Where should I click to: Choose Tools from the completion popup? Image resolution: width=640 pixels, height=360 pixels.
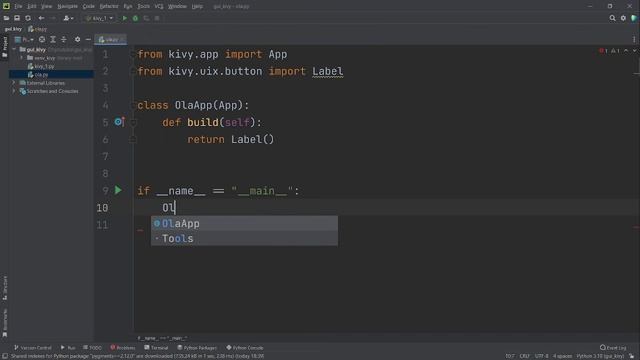[244, 238]
